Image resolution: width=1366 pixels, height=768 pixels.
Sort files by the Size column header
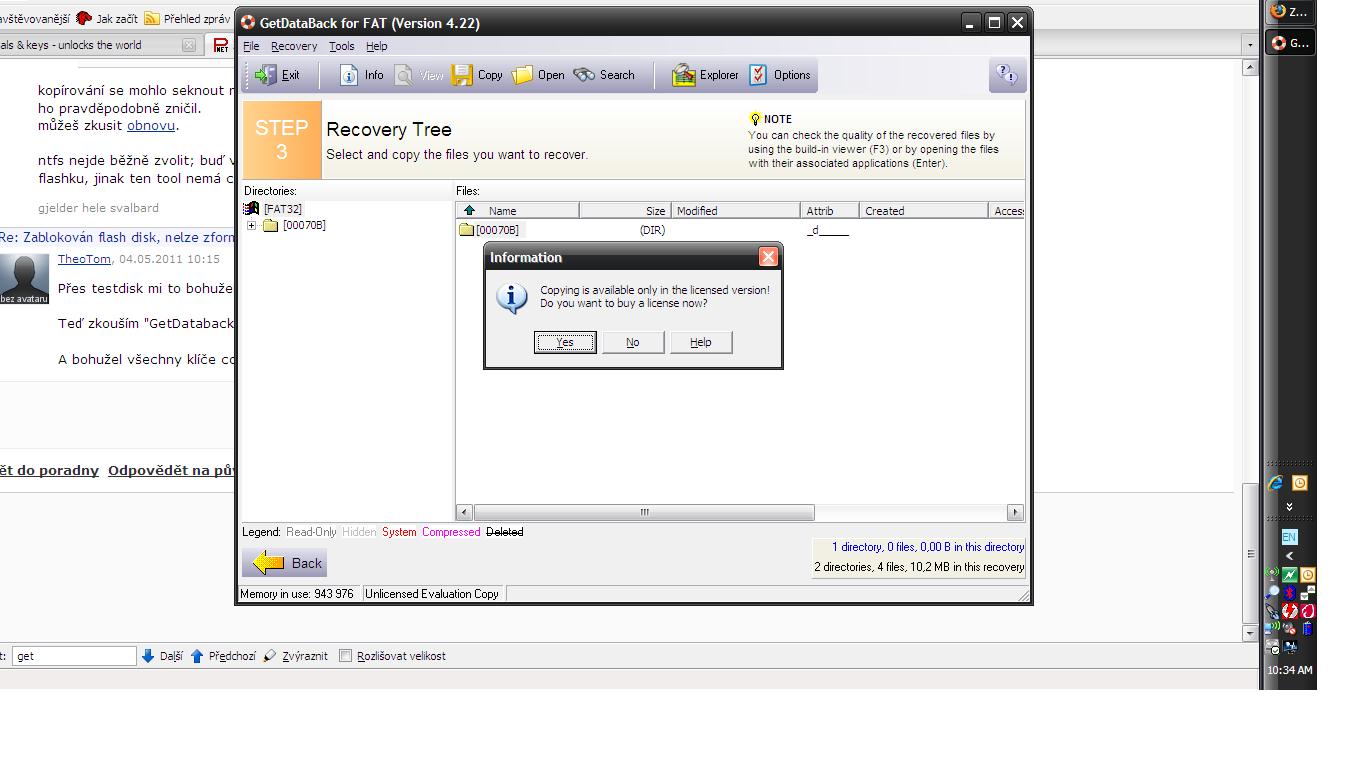[625, 210]
